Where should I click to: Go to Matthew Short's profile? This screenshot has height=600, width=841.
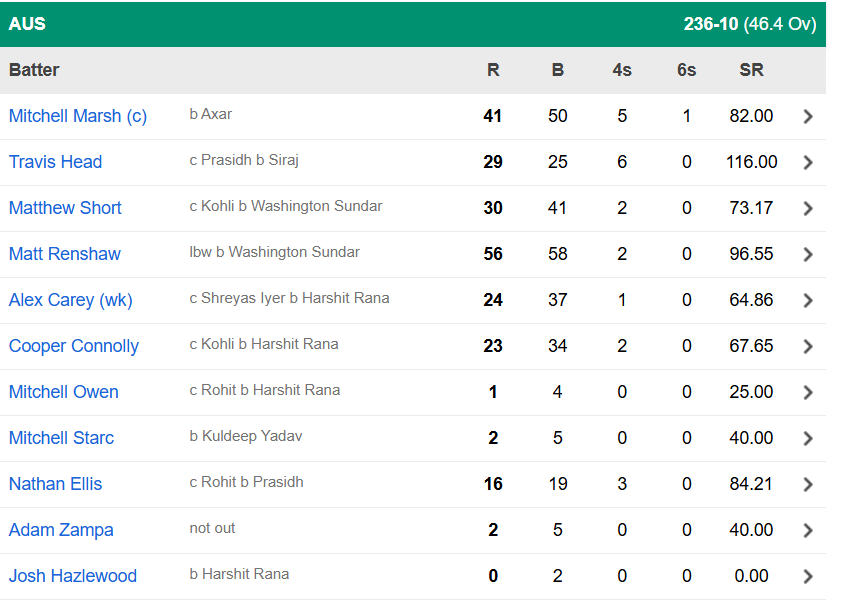[65, 208]
